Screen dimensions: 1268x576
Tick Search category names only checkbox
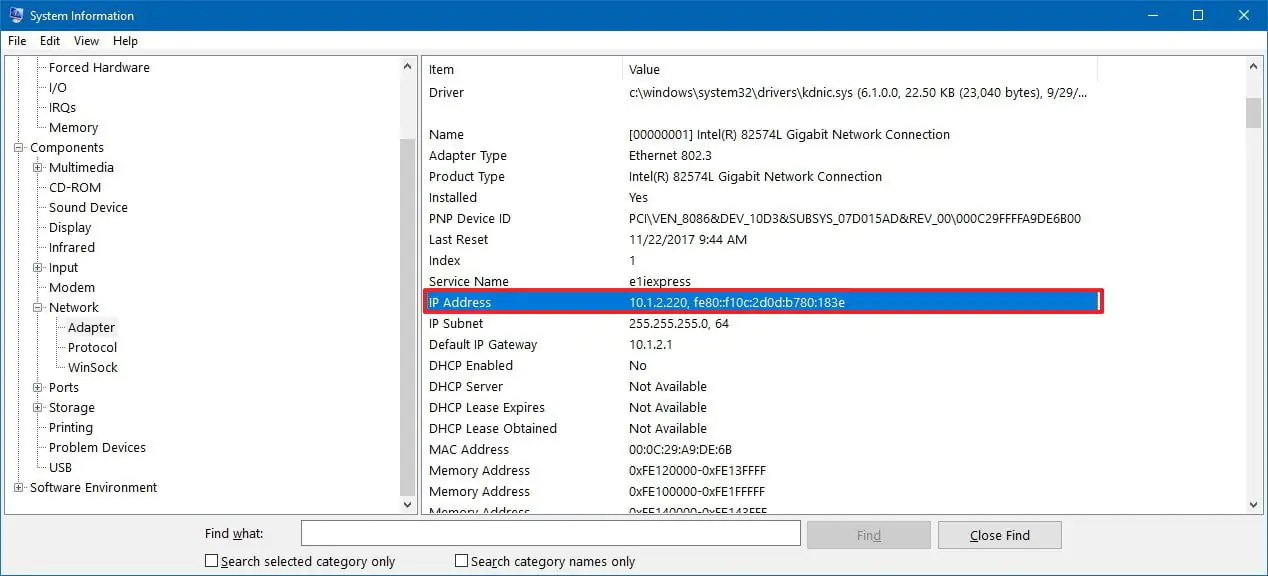click(461, 561)
